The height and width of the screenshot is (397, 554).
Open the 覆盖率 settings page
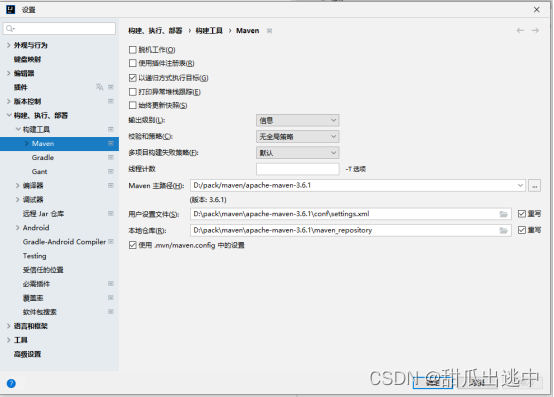(33, 298)
